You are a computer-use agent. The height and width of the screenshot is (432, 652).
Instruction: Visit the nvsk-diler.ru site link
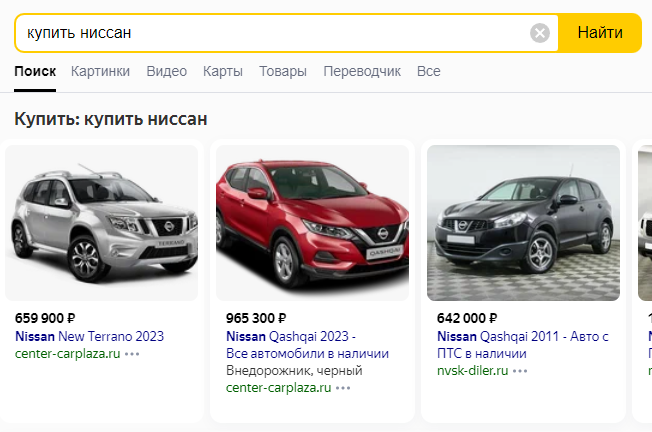pyautogui.click(x=472, y=370)
